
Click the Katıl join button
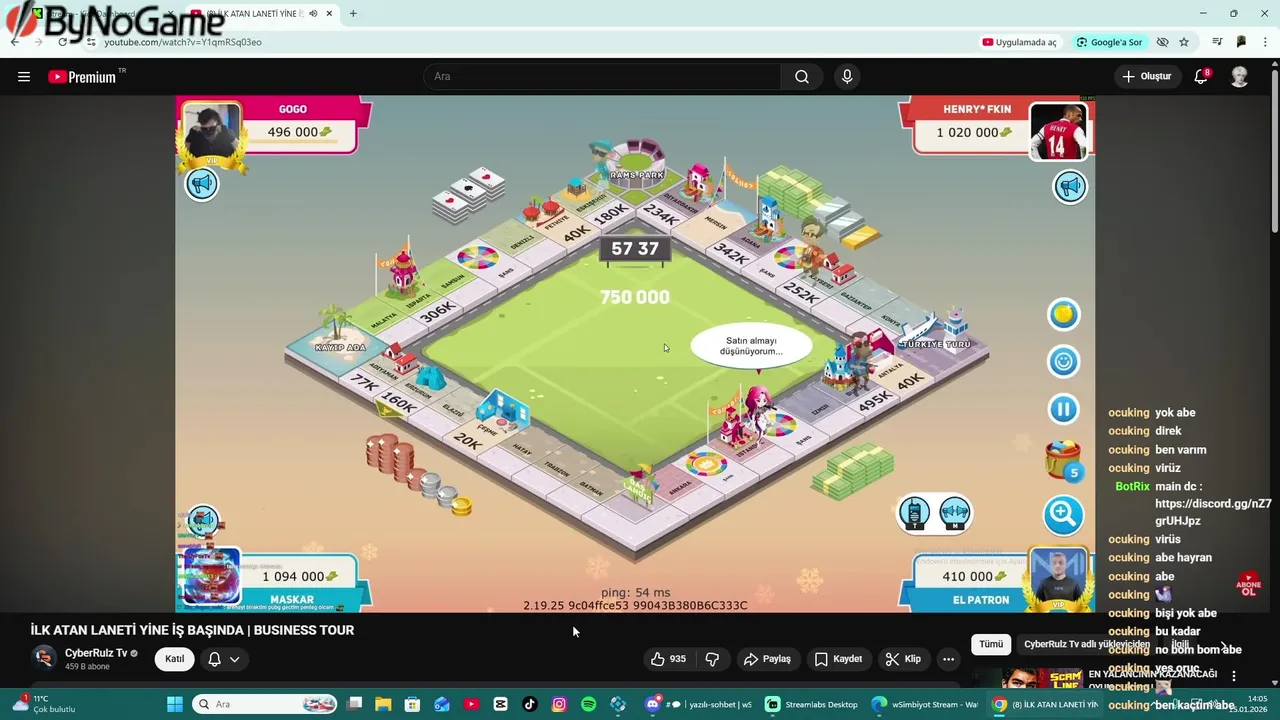[x=175, y=659]
